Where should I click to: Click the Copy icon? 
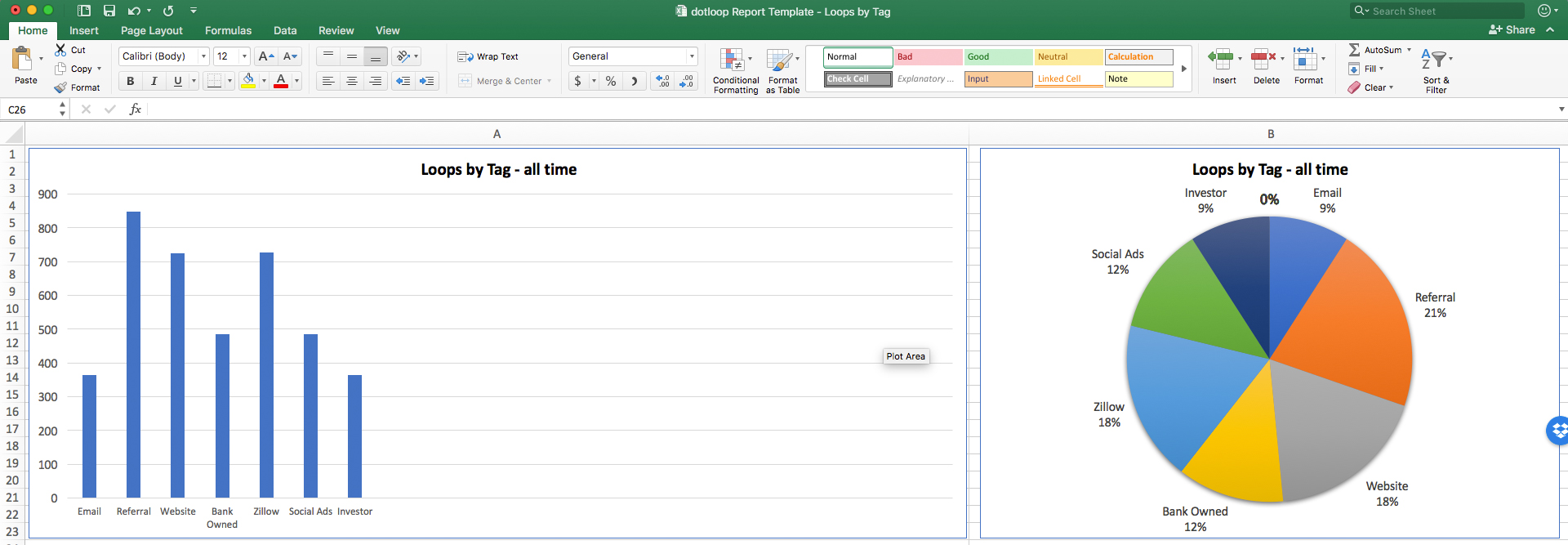coord(60,69)
